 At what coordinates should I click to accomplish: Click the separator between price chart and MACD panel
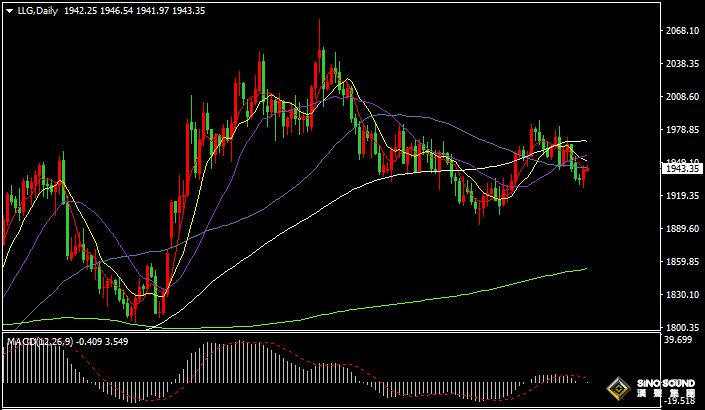point(330,334)
